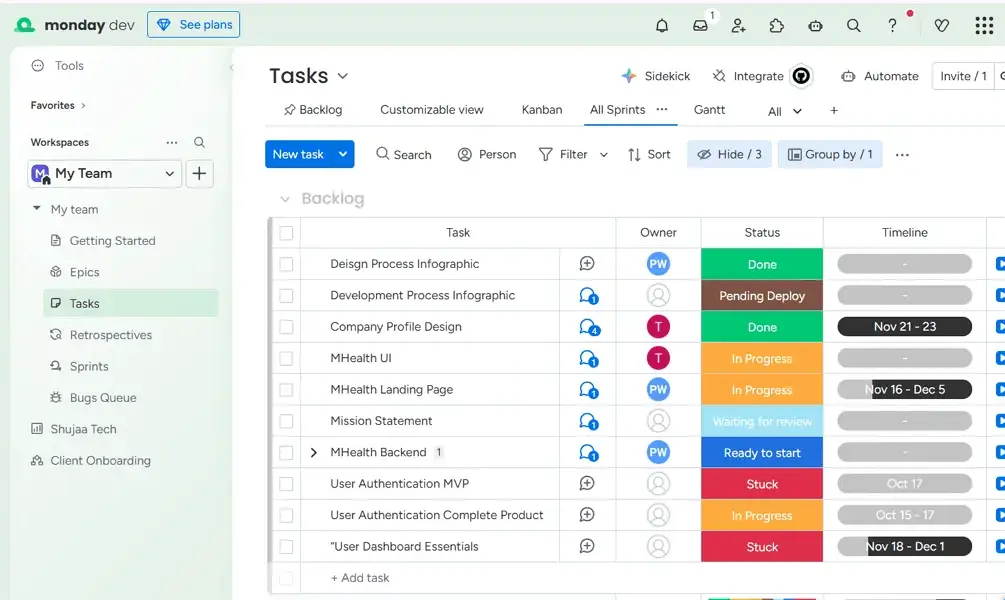Switch to the Kanban tab
The width and height of the screenshot is (1005, 600).
541,110
